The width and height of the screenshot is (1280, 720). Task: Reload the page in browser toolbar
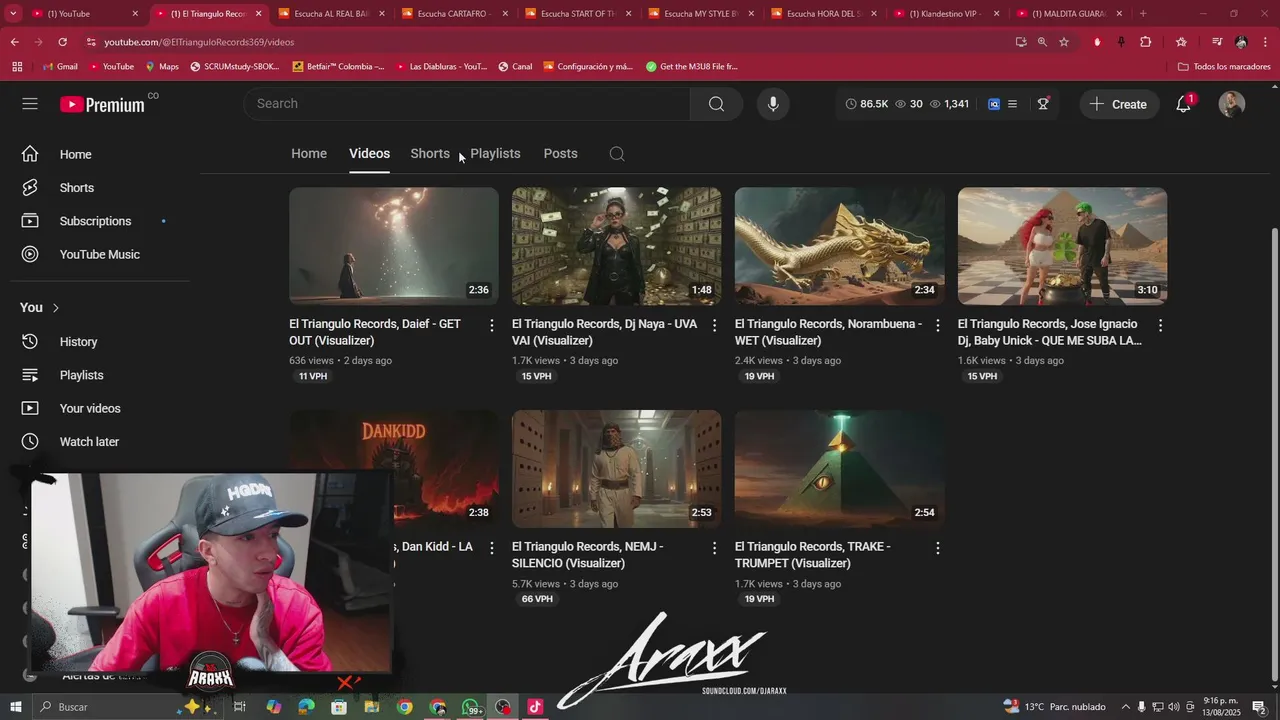tap(62, 42)
